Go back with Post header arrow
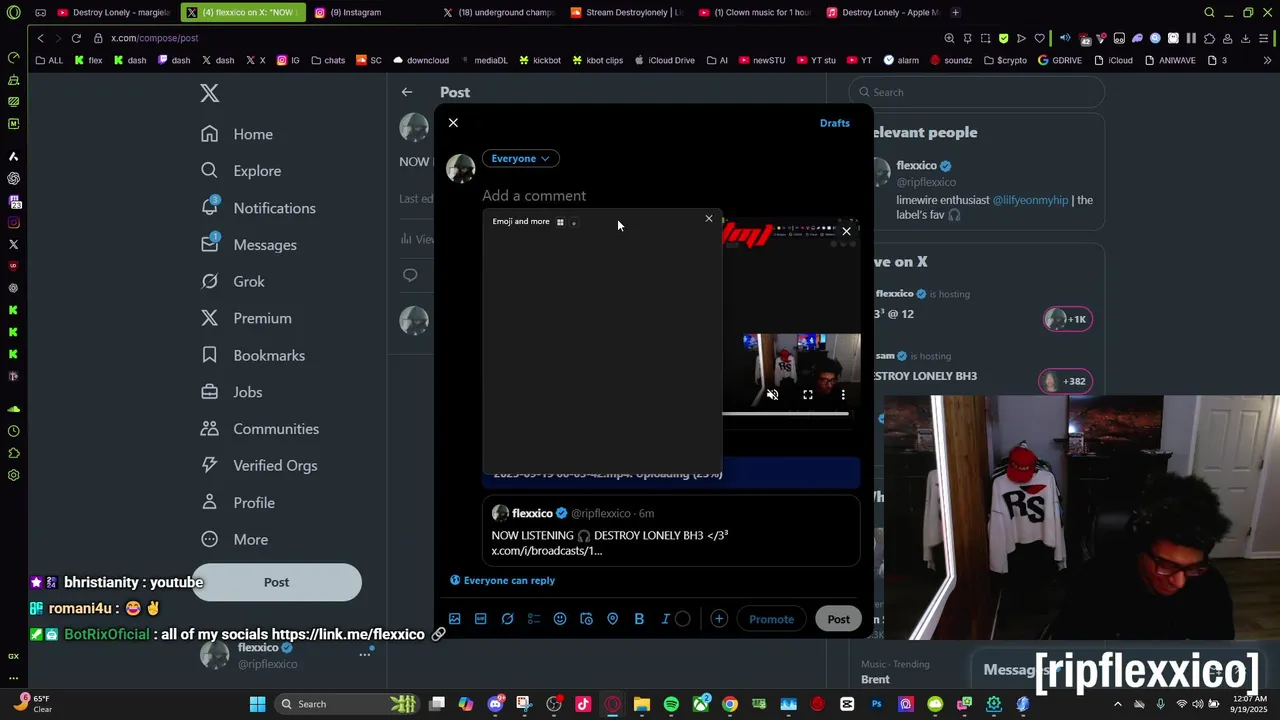This screenshot has width=1280, height=720. 407,92
